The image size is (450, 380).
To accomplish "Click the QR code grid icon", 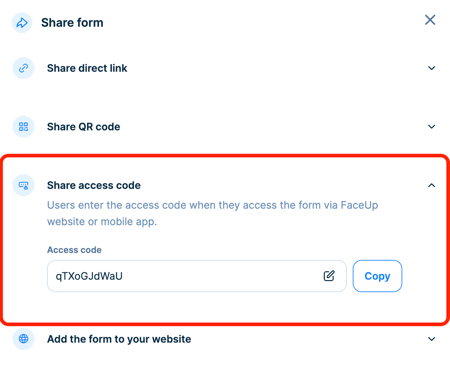I will coord(23,127).
